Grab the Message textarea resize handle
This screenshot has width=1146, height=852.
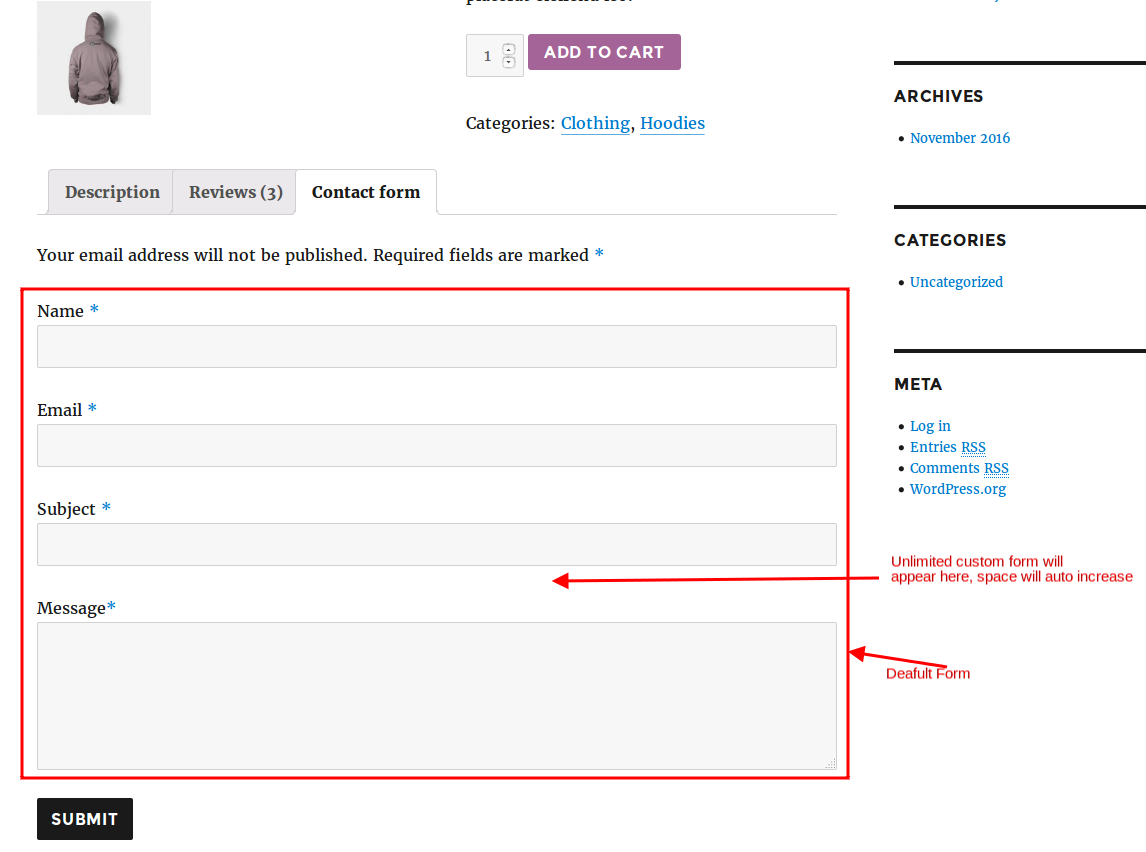pyautogui.click(x=830, y=763)
